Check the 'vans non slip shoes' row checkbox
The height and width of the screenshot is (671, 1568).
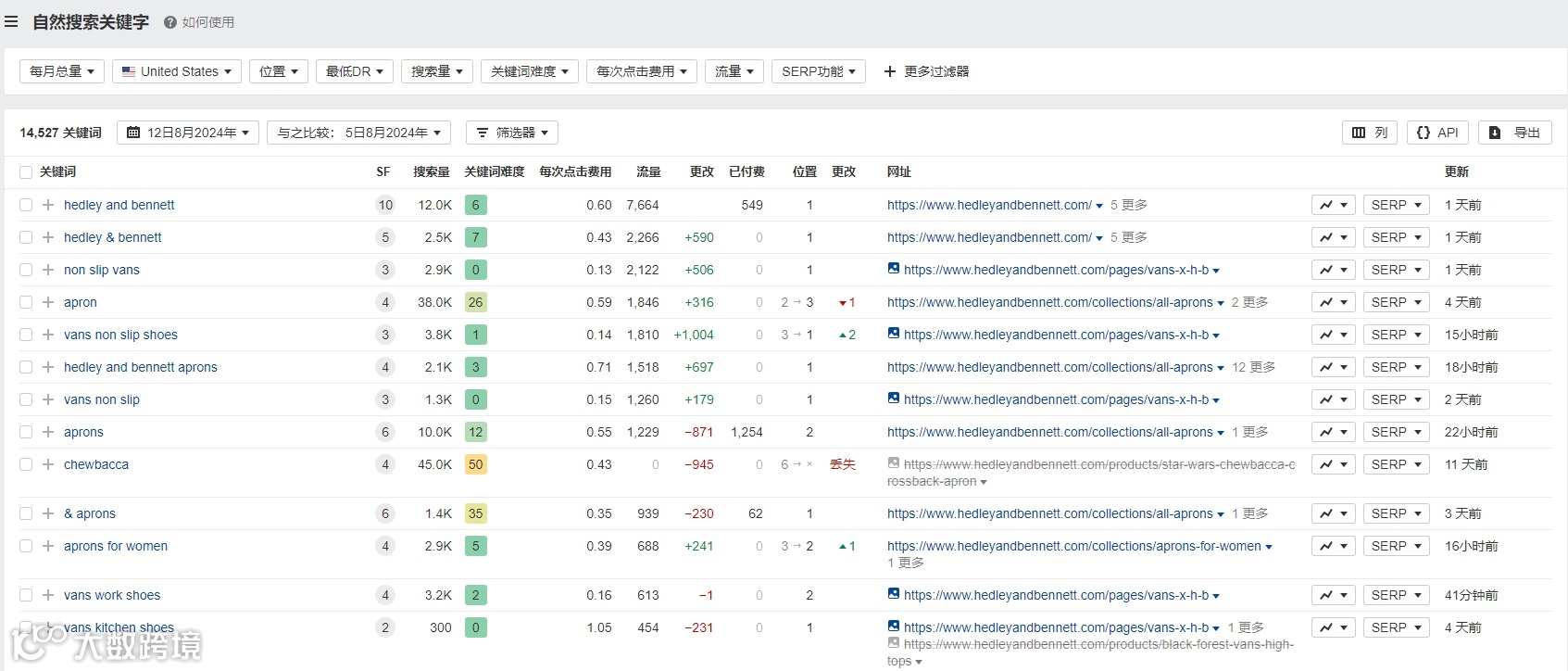coord(26,335)
